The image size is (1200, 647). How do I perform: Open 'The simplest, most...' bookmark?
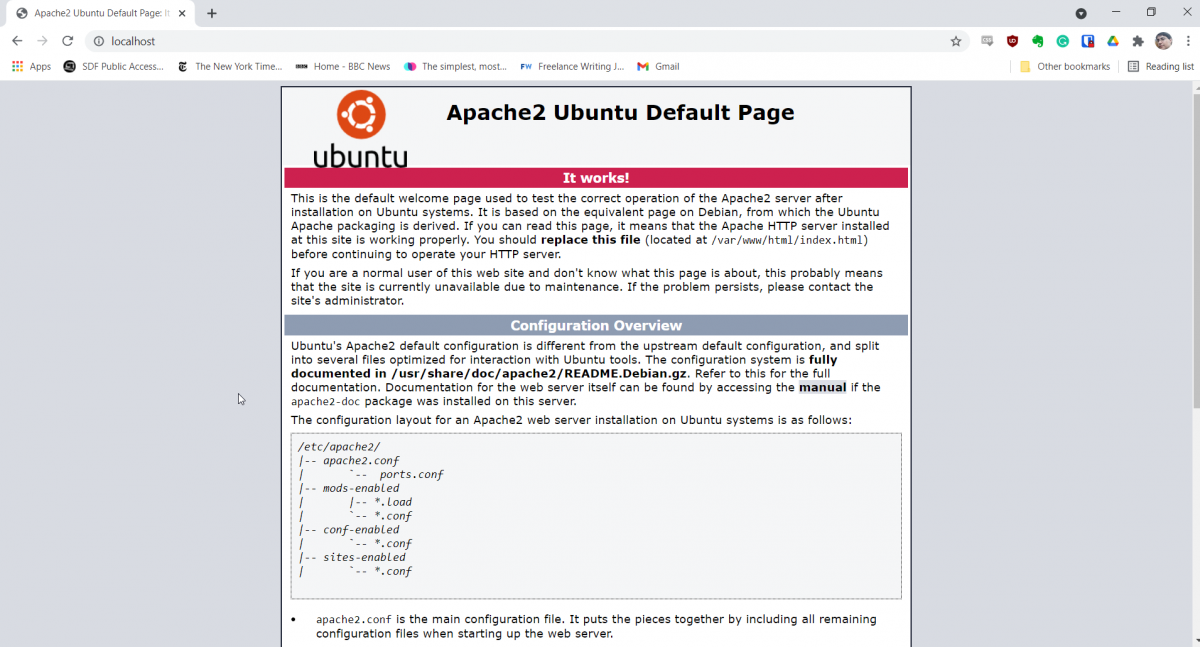(456, 66)
